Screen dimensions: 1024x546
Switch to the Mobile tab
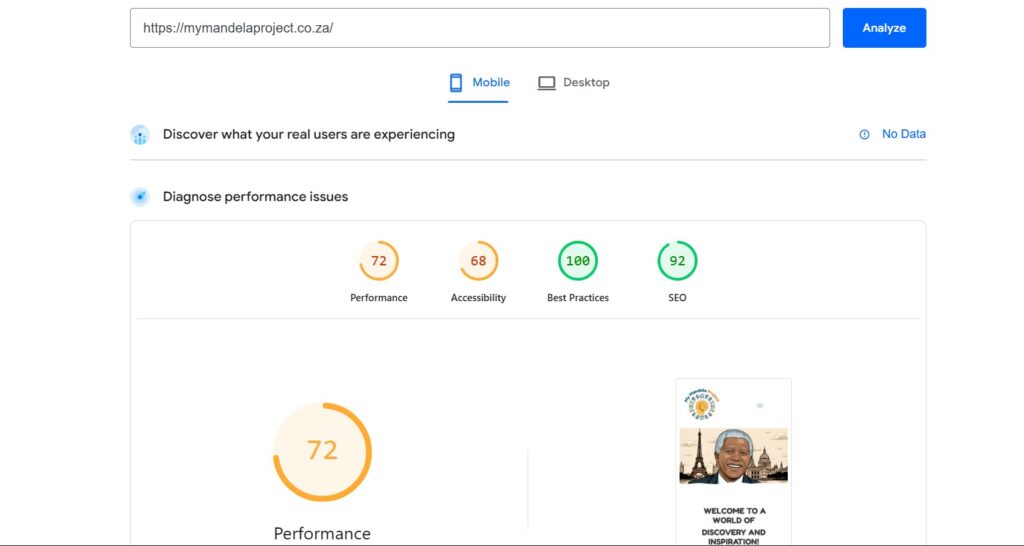pos(479,83)
